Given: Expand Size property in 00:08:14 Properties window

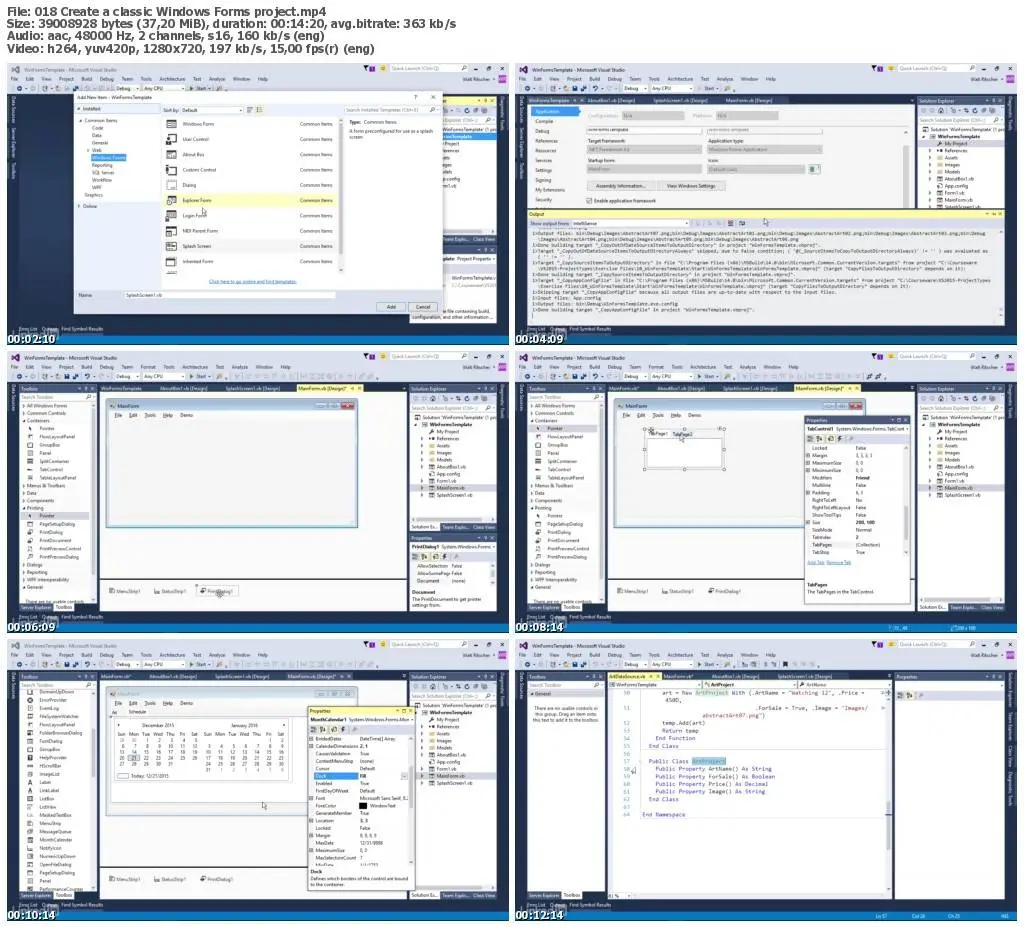Looking at the screenshot, I should 808,523.
